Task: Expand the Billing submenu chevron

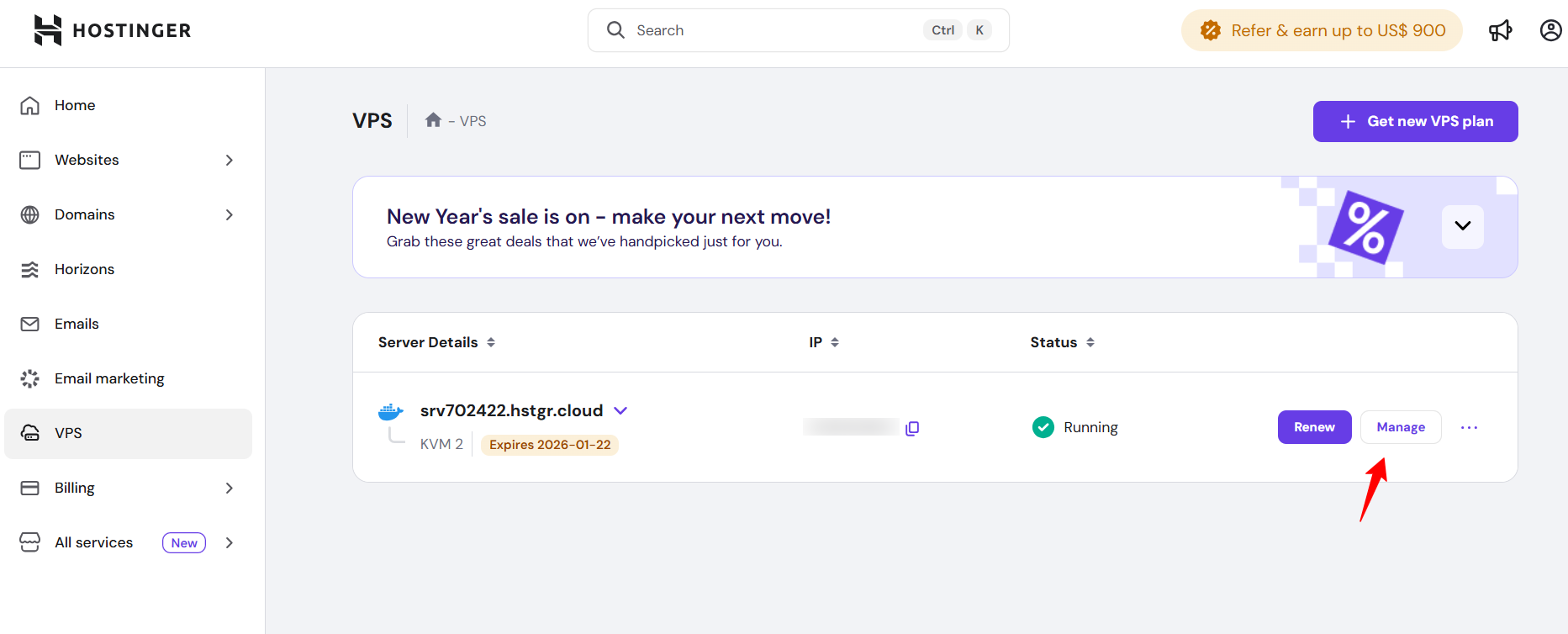Action: 230,488
